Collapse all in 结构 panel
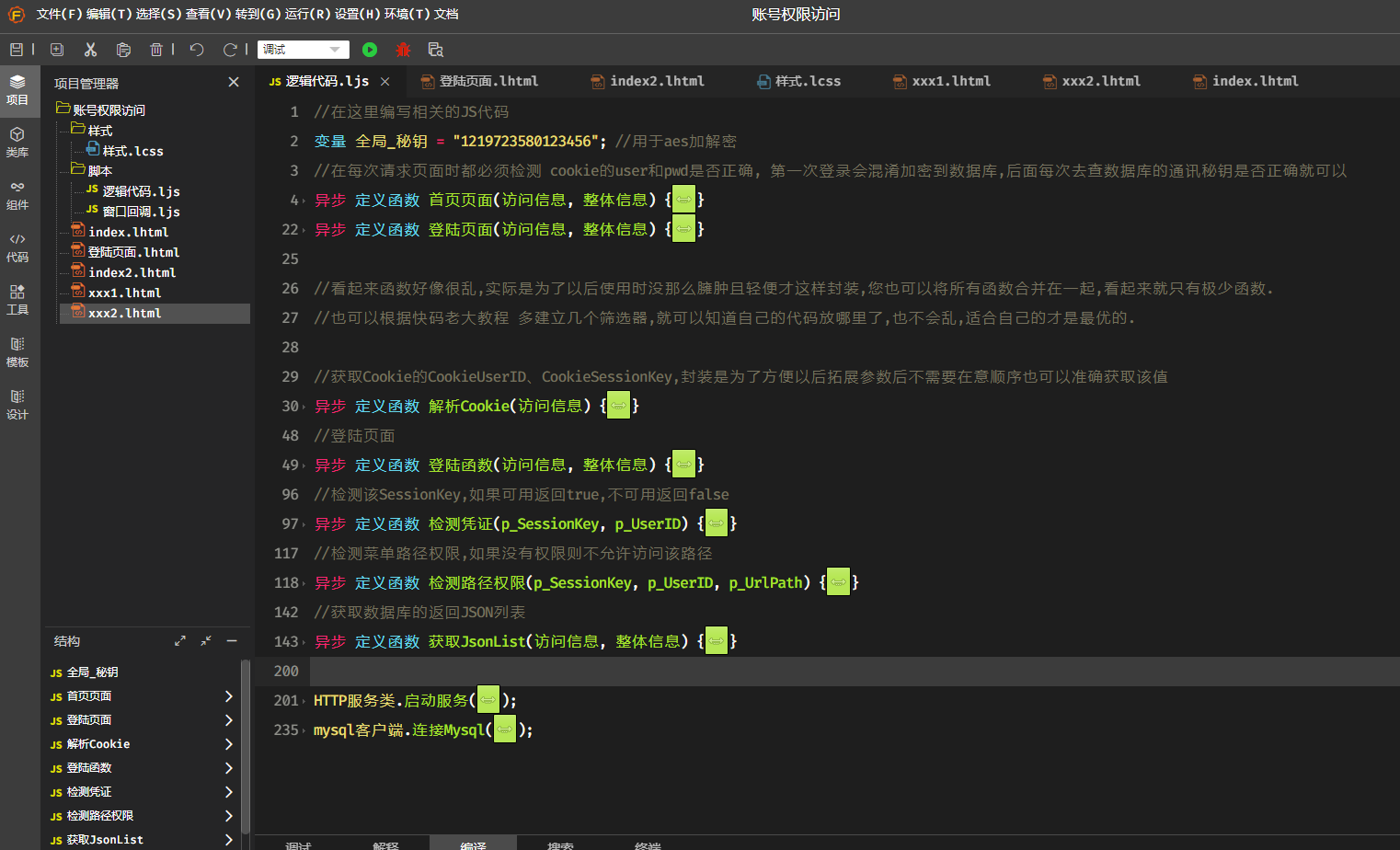This screenshot has width=1400, height=850. point(206,640)
